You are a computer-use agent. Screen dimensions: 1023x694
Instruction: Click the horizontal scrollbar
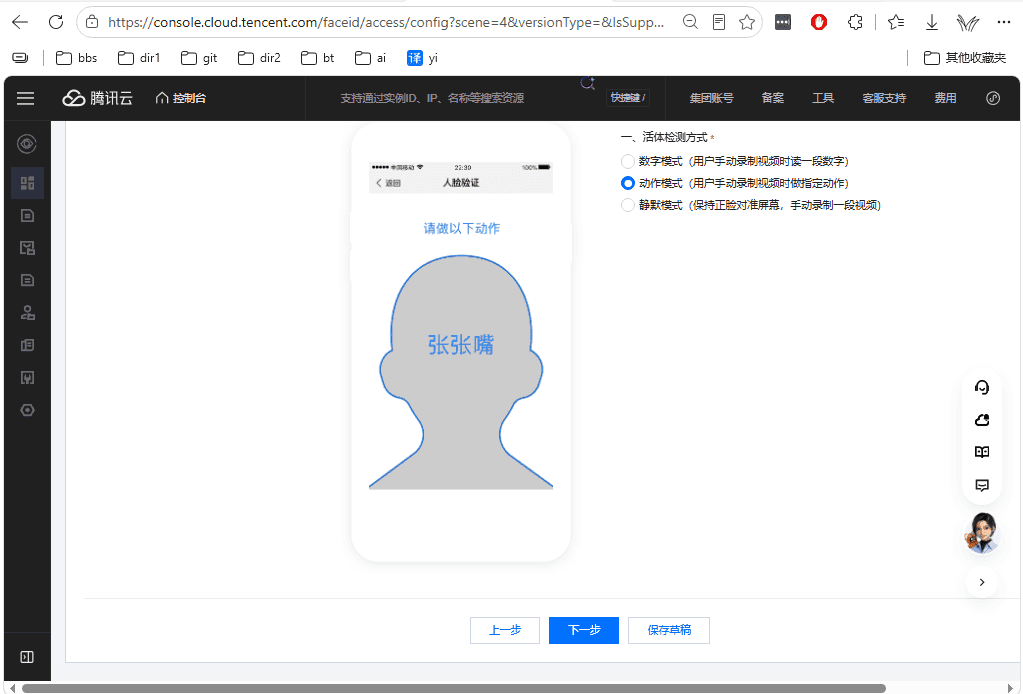tap(453, 688)
